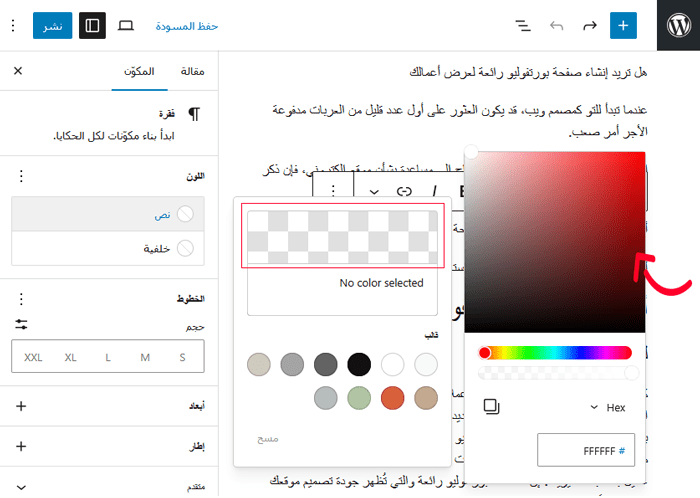Pick the orange-red palette swatch
The width and height of the screenshot is (700, 498).
coord(392,398)
